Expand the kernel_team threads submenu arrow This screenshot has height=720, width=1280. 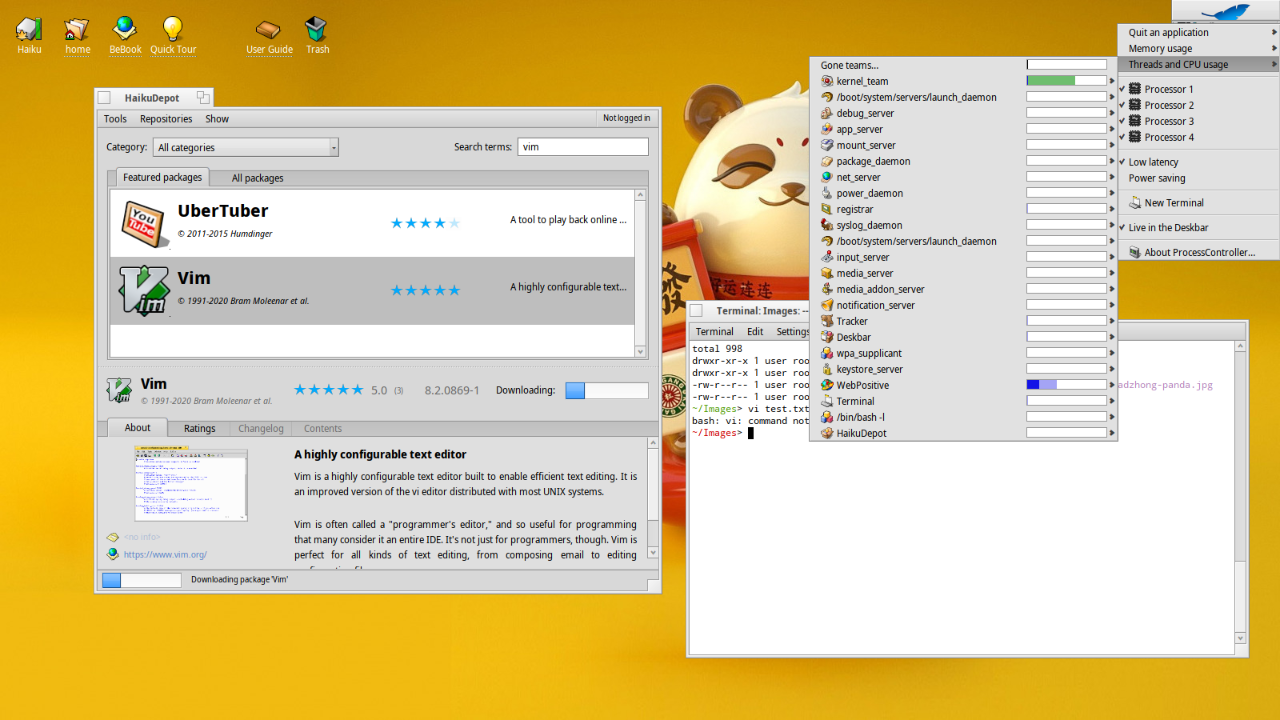(1111, 81)
